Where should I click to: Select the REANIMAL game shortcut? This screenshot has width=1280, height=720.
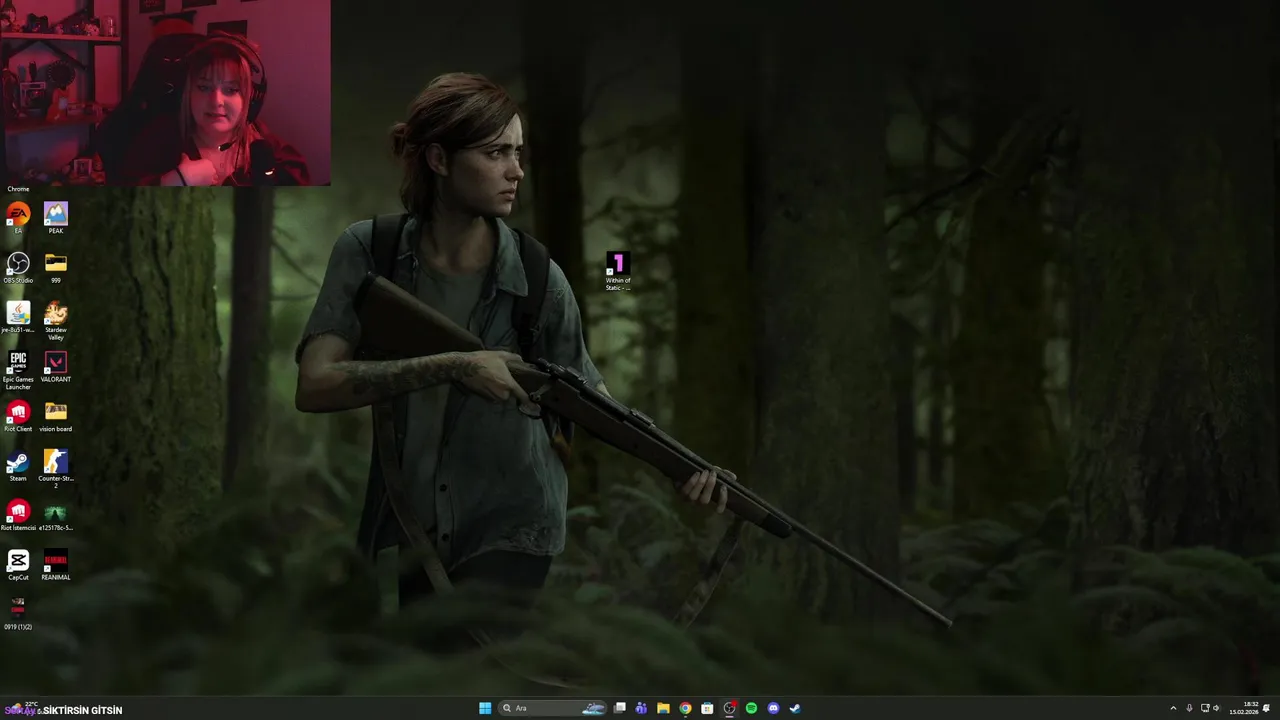coord(56,562)
